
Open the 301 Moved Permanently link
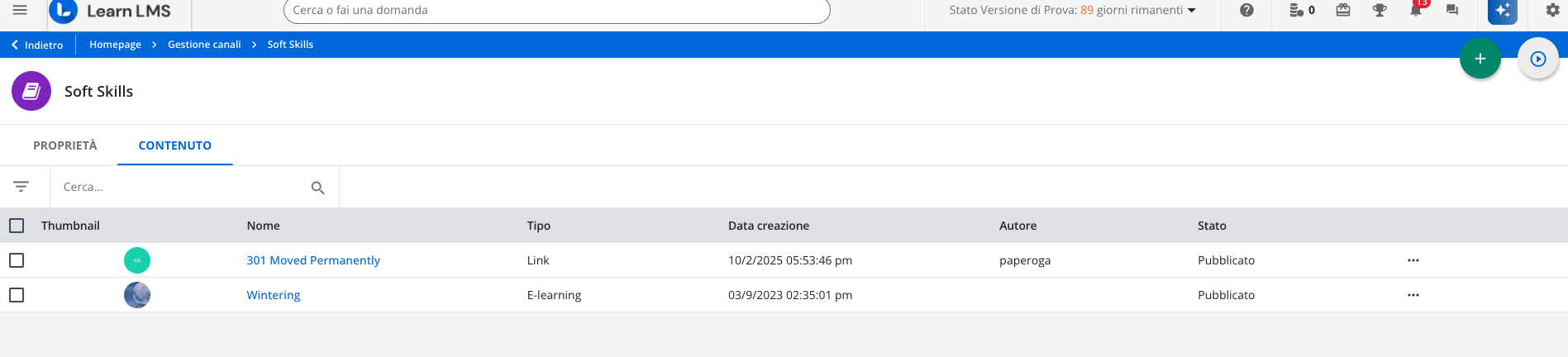[x=313, y=260]
